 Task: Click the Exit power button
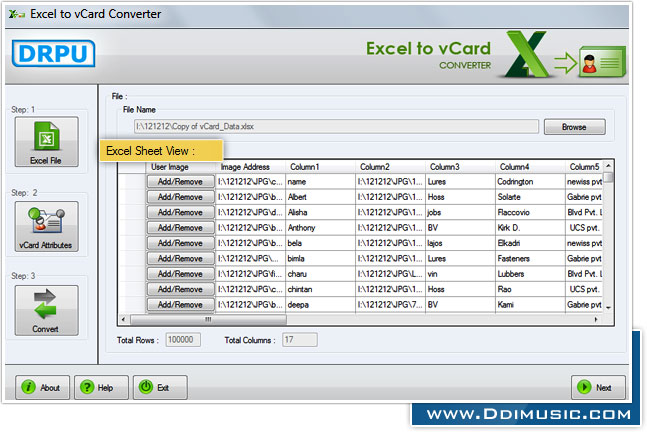[x=160, y=387]
